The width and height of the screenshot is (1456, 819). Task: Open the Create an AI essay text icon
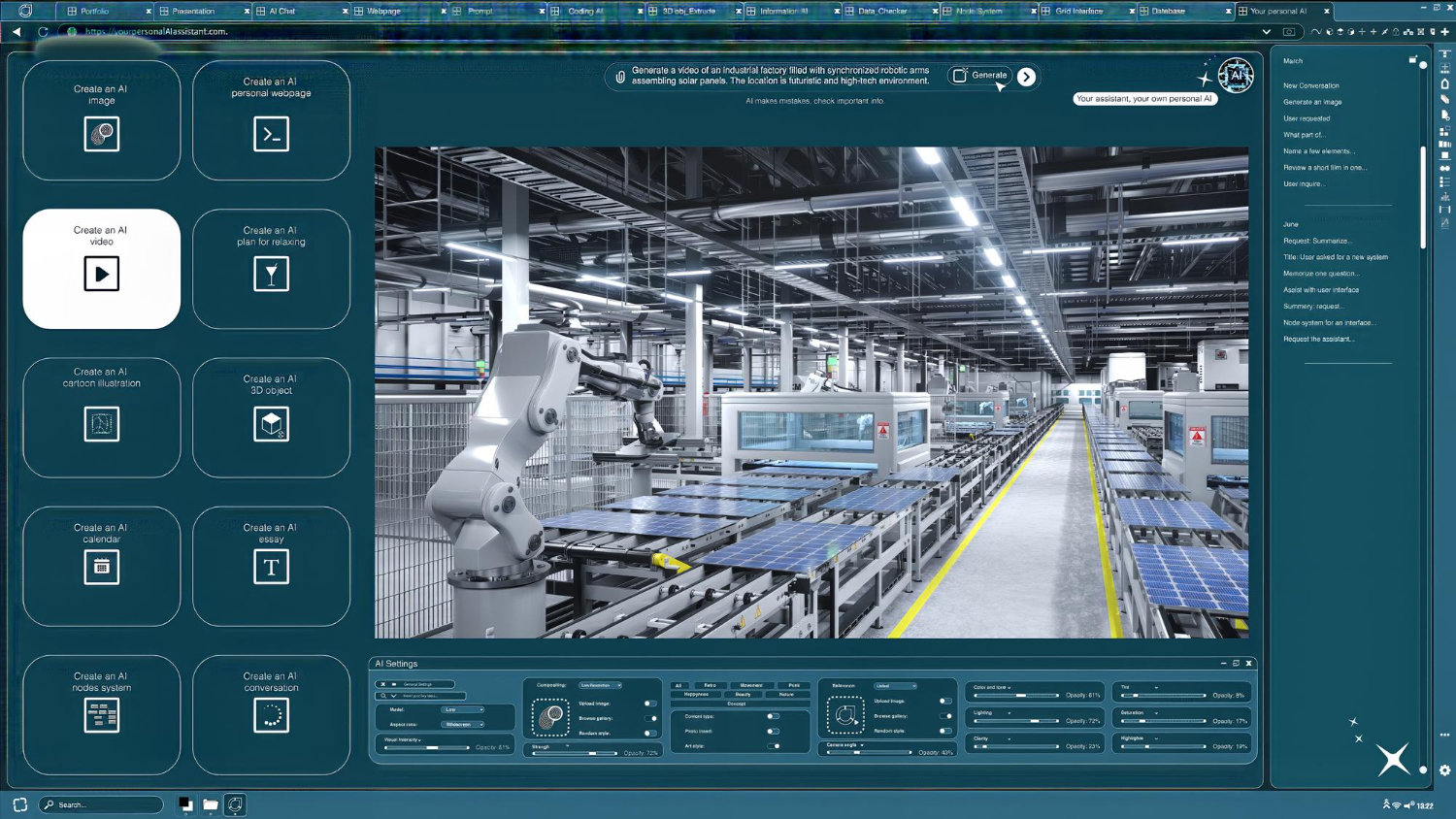(271, 567)
